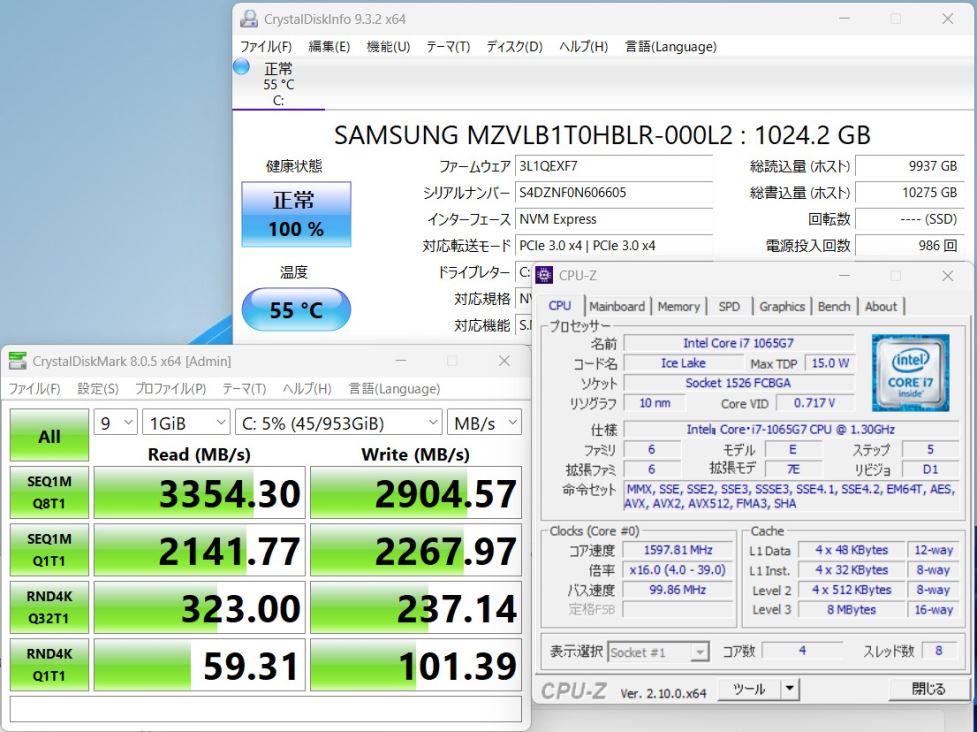
Task: Run the SEQ1M Q8T1 benchmark test
Action: 49,492
